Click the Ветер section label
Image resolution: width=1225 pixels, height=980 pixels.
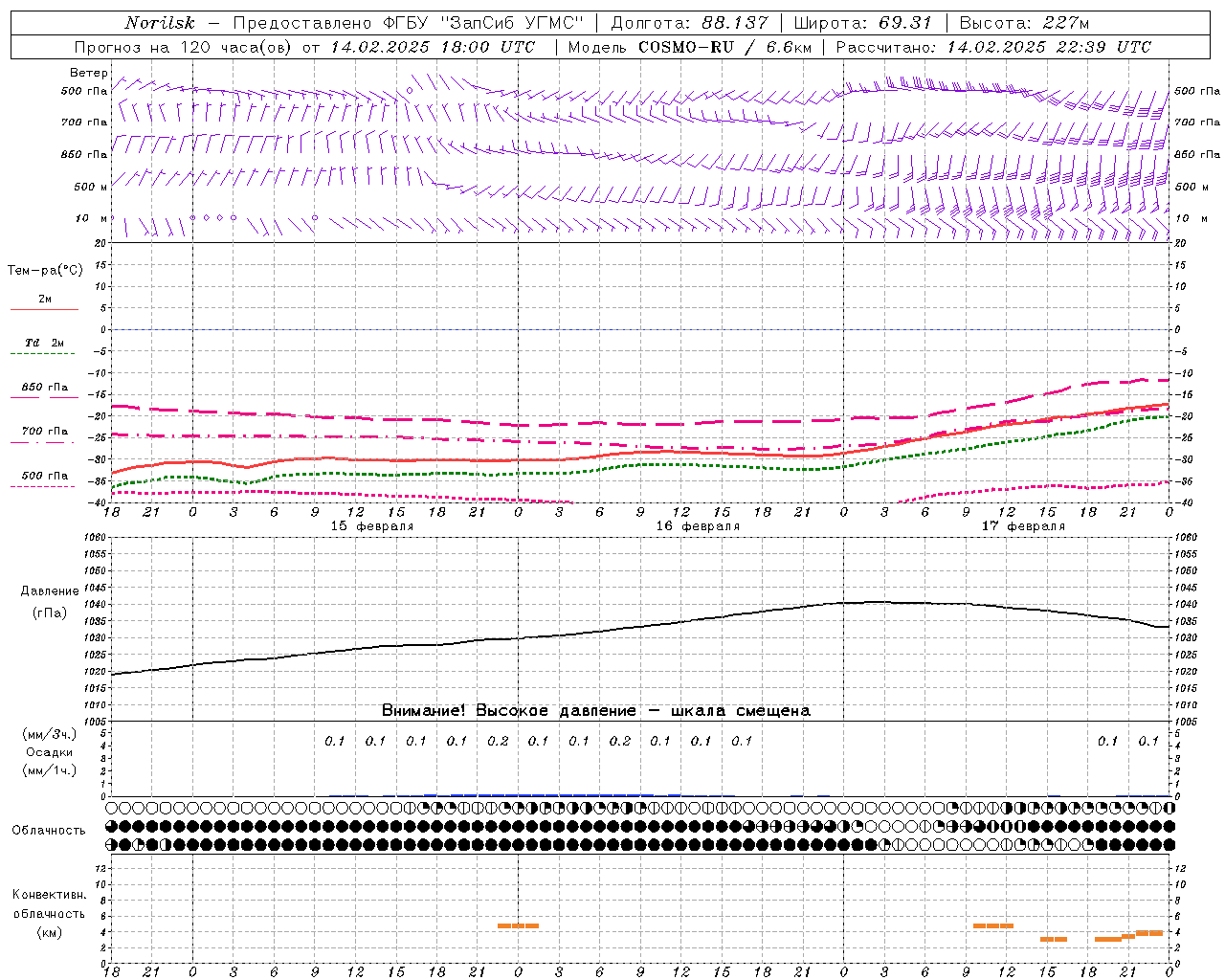[88, 73]
